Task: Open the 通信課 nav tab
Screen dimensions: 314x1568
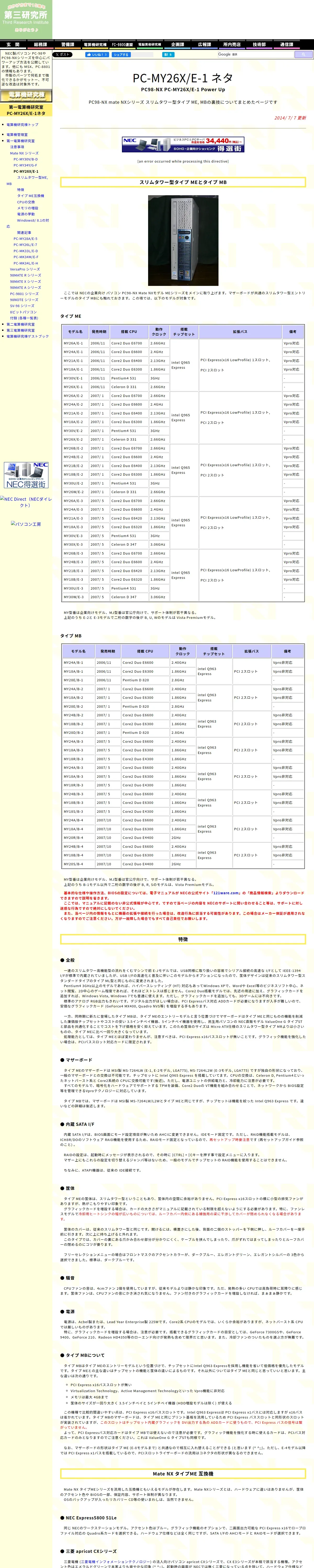Action: [287, 44]
